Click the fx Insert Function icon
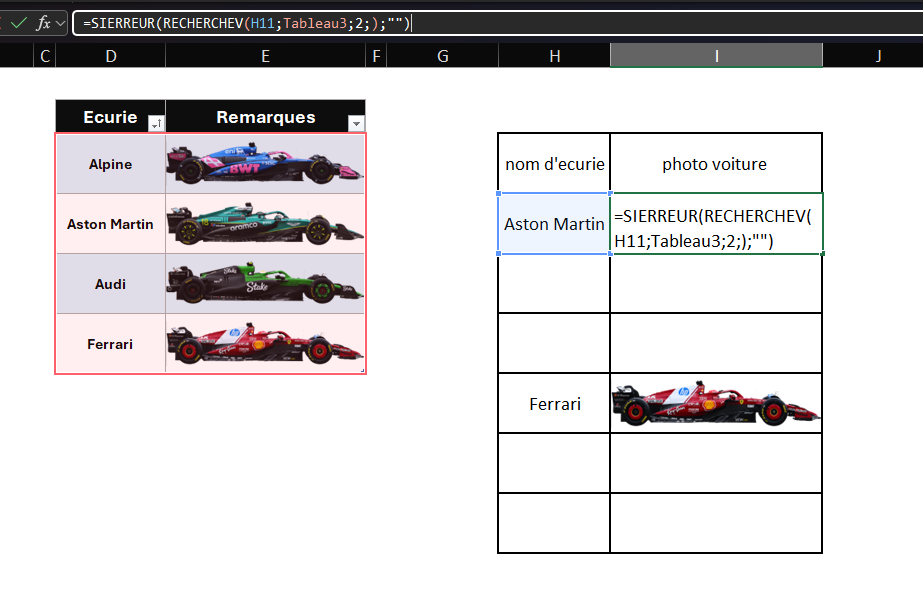The height and width of the screenshot is (599, 923). point(43,23)
